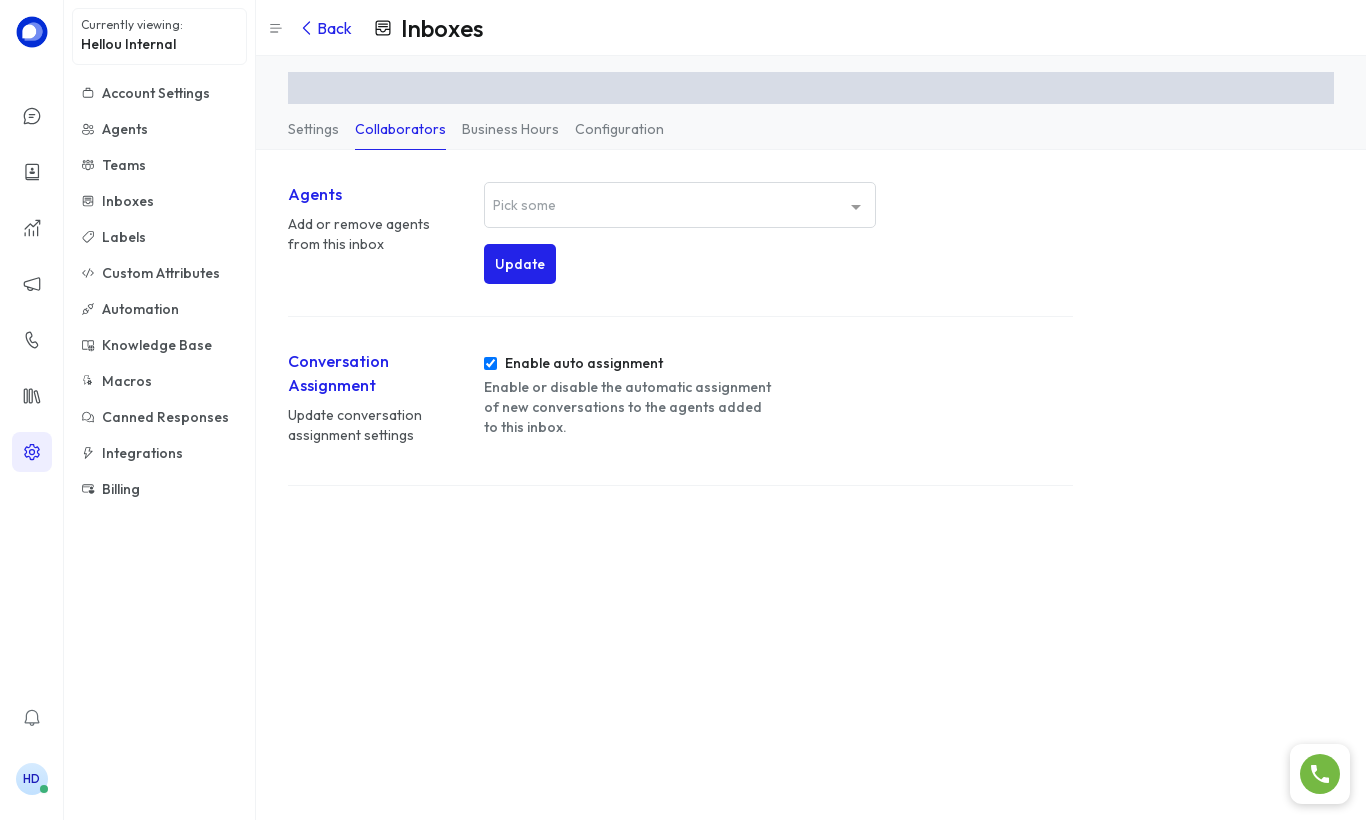Open the HD profile avatar
This screenshot has width=1366, height=820.
click(32, 779)
